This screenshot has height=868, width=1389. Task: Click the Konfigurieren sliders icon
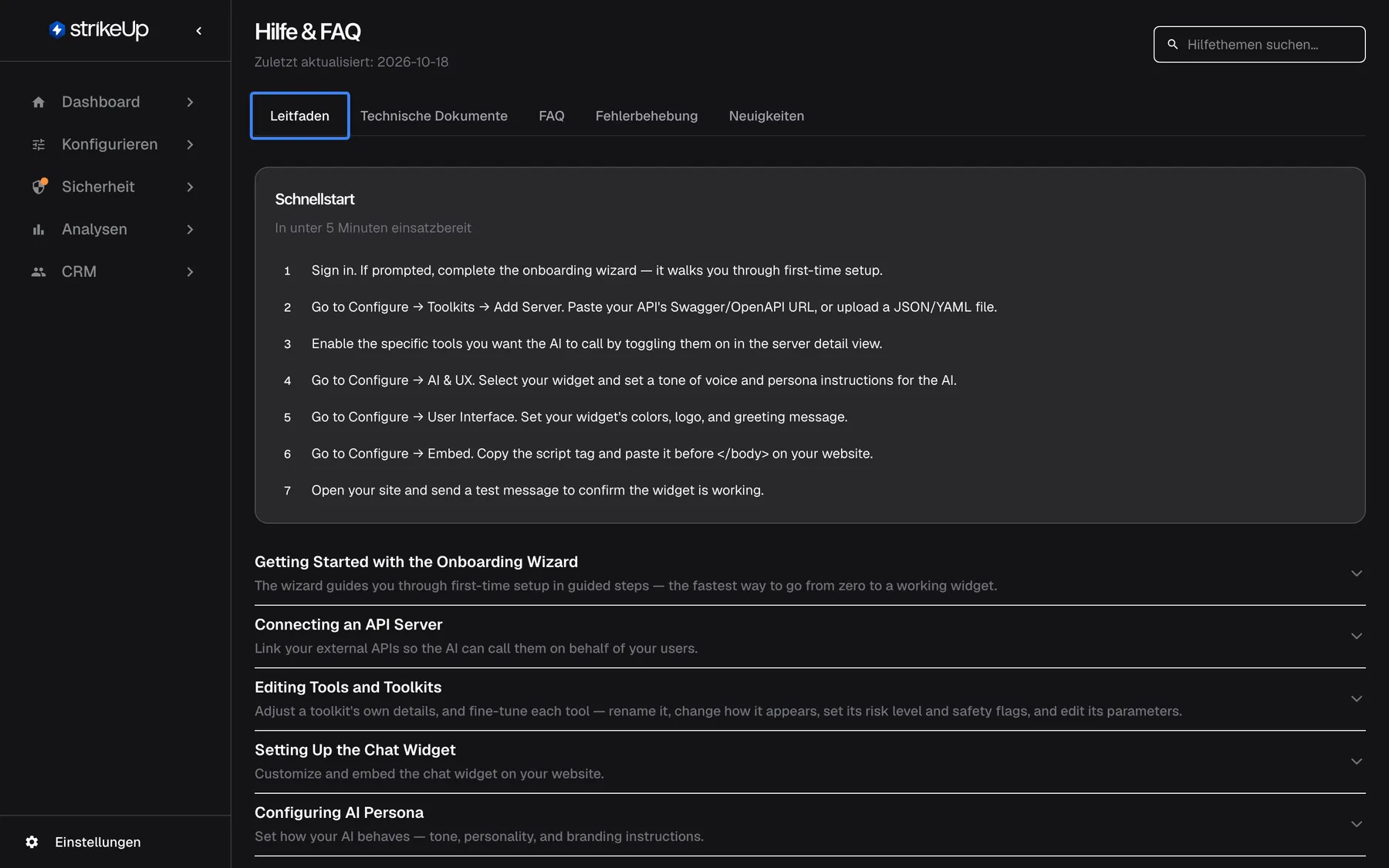pos(39,144)
